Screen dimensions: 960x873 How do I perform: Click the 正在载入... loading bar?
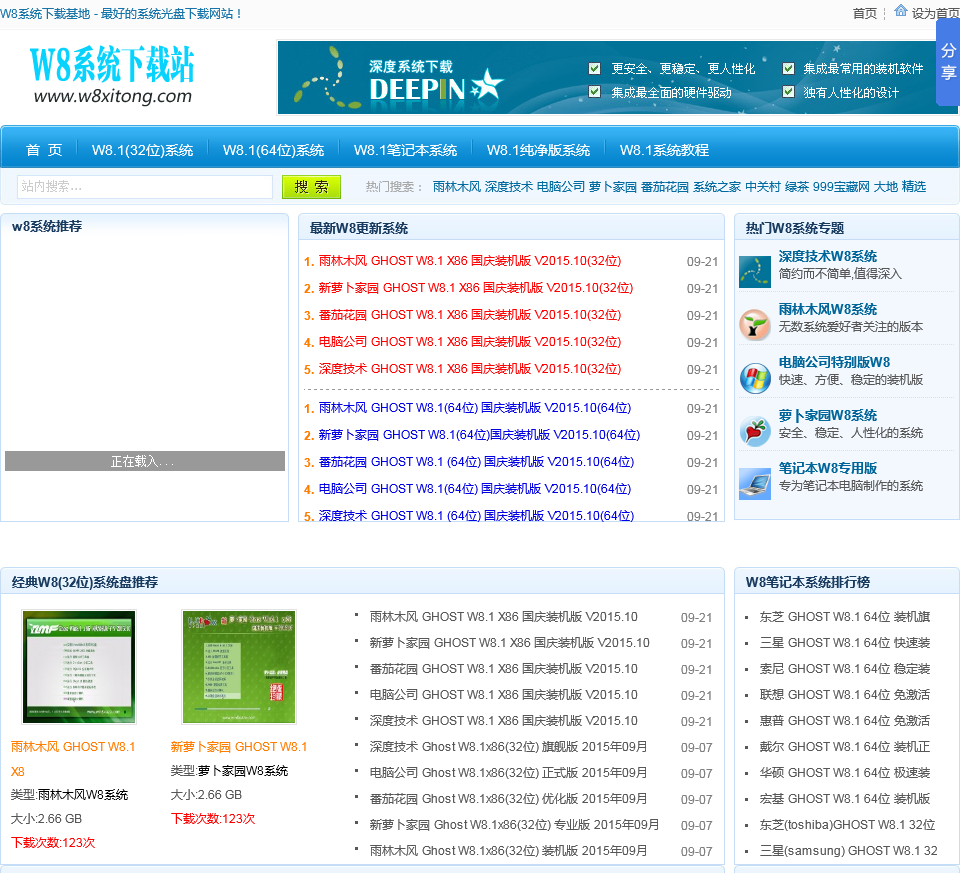pos(144,461)
